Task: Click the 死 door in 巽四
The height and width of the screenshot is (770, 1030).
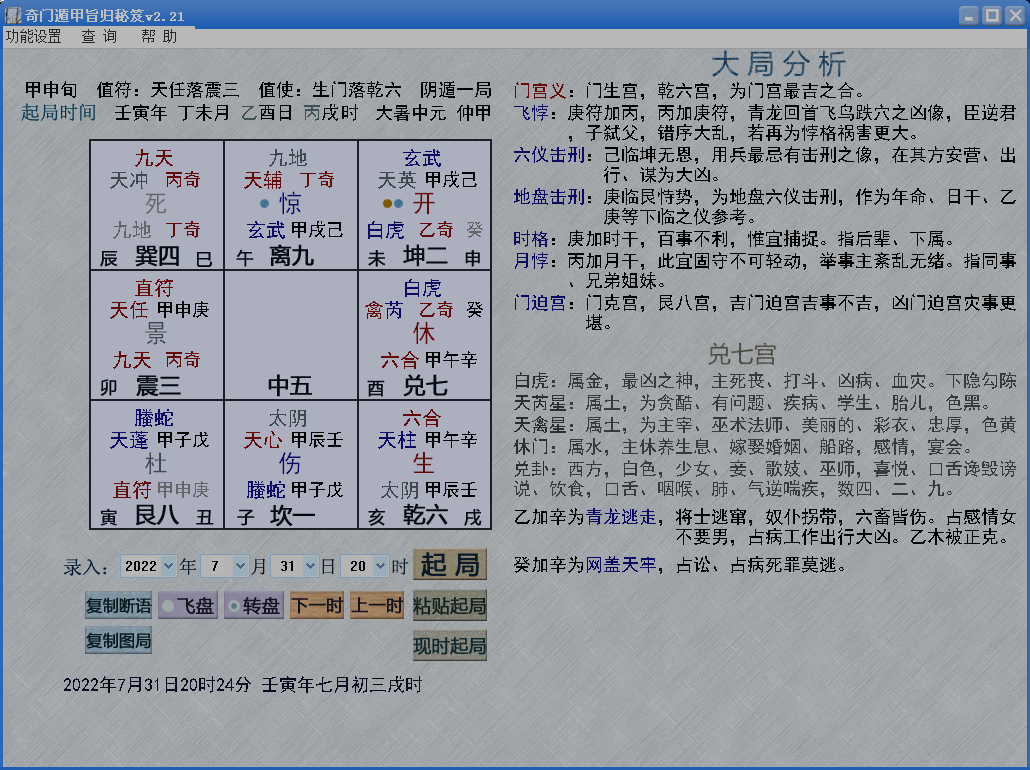Action: tap(156, 204)
